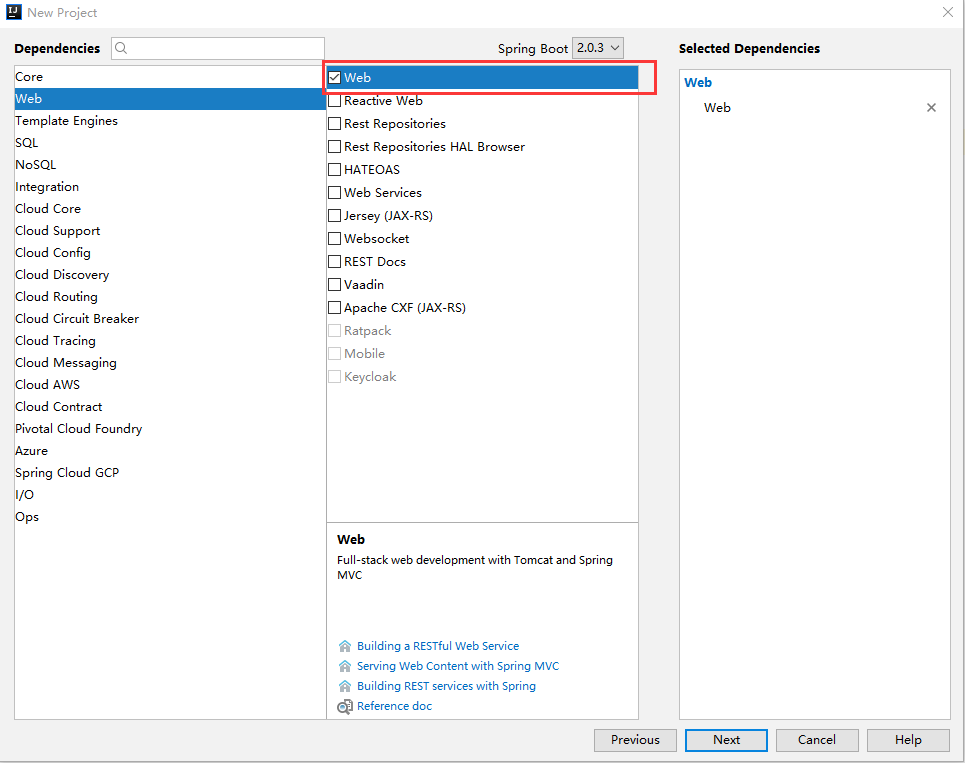Enable the Websocket dependency checkbox
Screen dimensions: 965x763
coord(334,239)
